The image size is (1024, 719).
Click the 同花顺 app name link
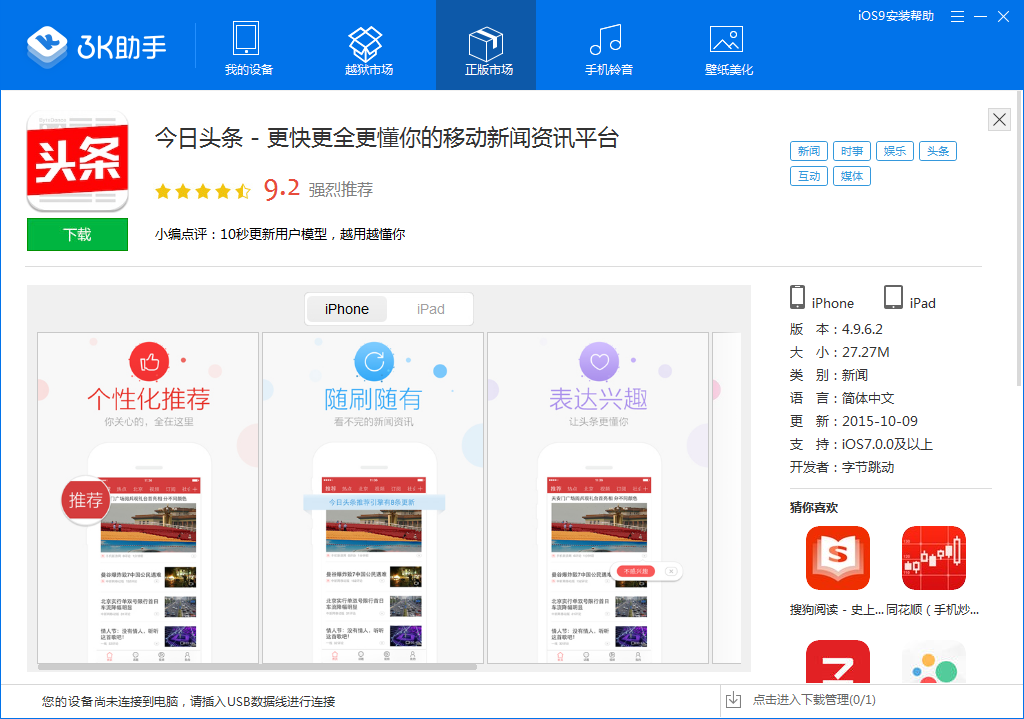(933, 610)
